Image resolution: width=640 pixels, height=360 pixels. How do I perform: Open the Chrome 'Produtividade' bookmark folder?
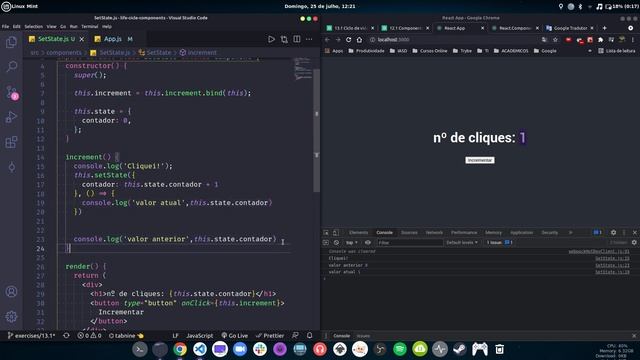point(366,51)
